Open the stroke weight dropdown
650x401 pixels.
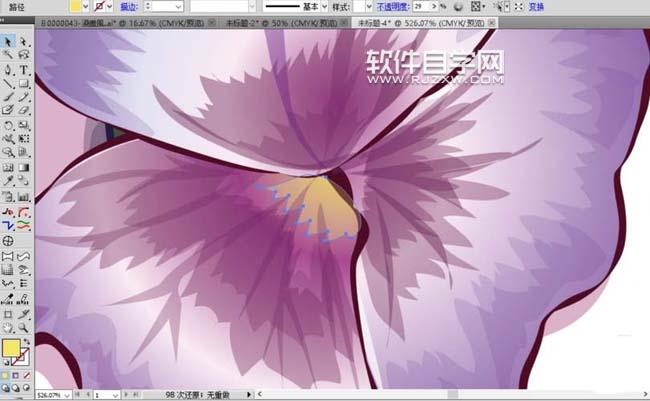tap(178, 7)
